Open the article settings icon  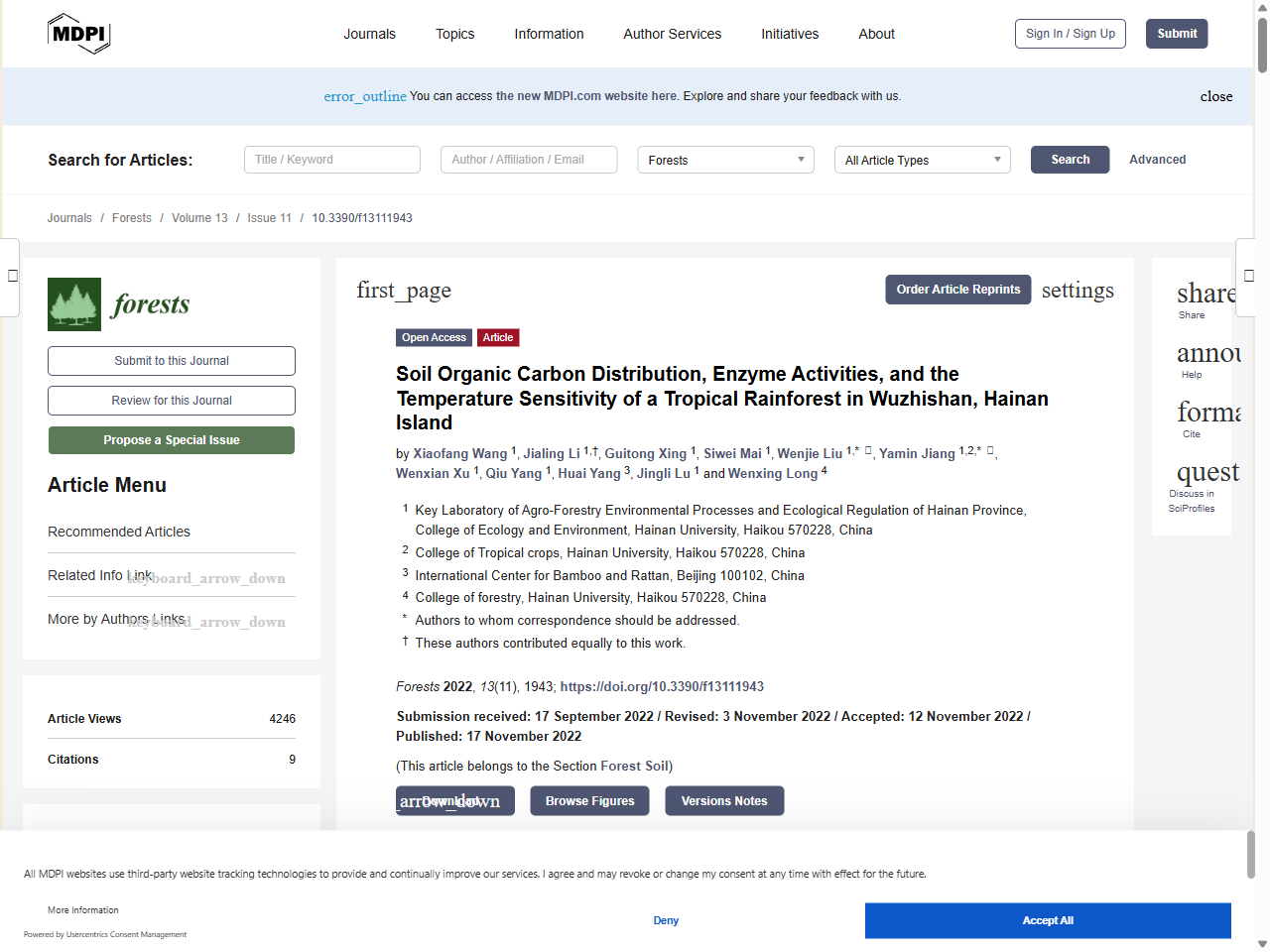(1077, 291)
